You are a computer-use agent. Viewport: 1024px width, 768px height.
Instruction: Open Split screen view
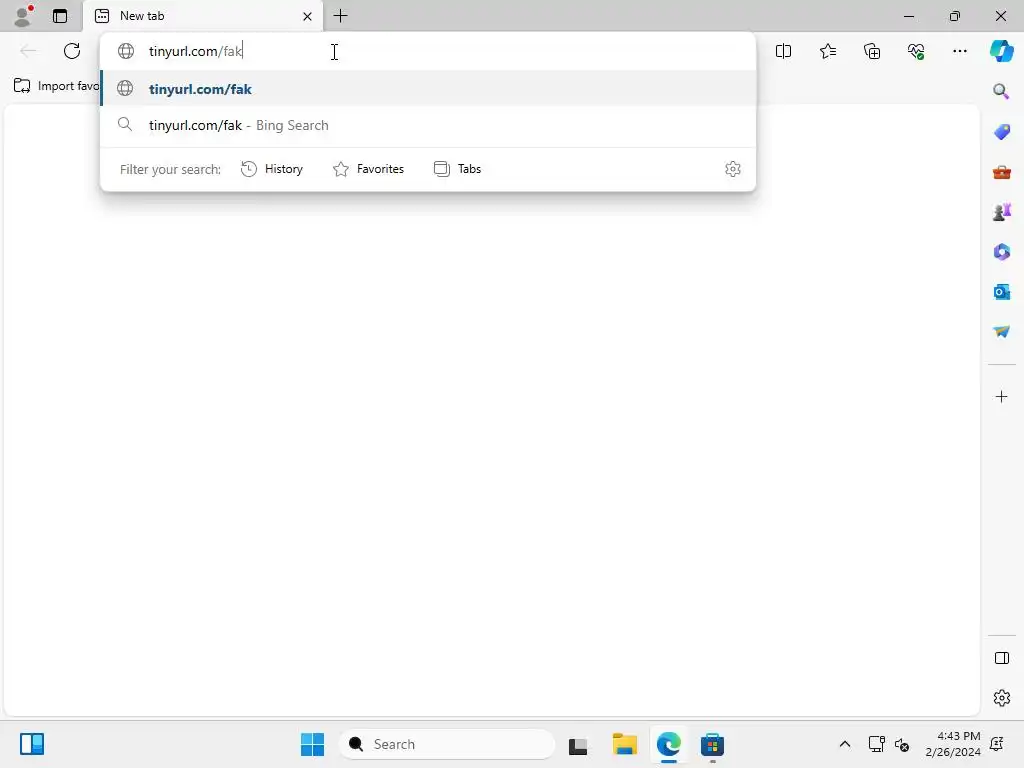(783, 51)
